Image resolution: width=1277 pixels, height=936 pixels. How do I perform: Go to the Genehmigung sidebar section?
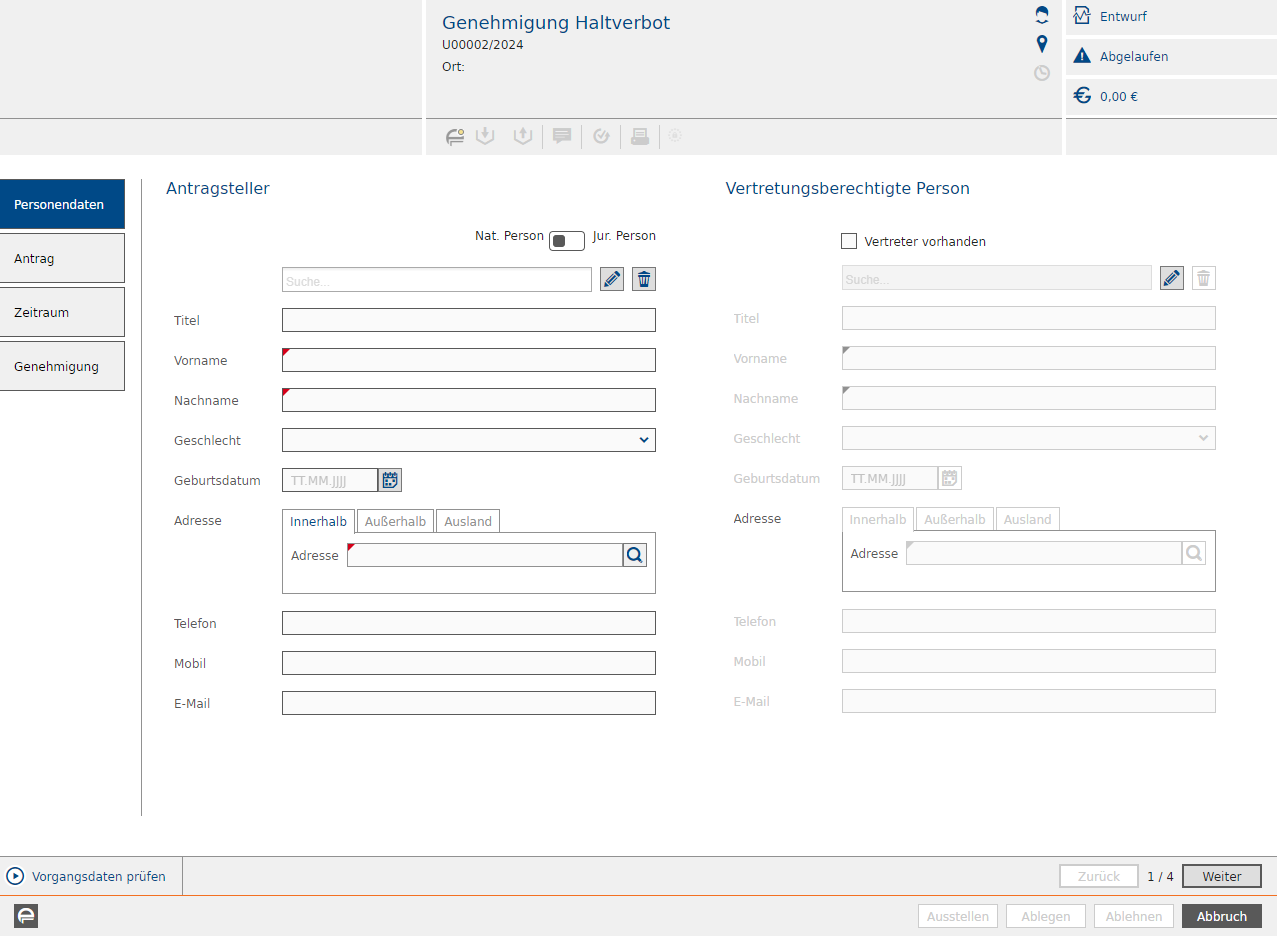[62, 366]
